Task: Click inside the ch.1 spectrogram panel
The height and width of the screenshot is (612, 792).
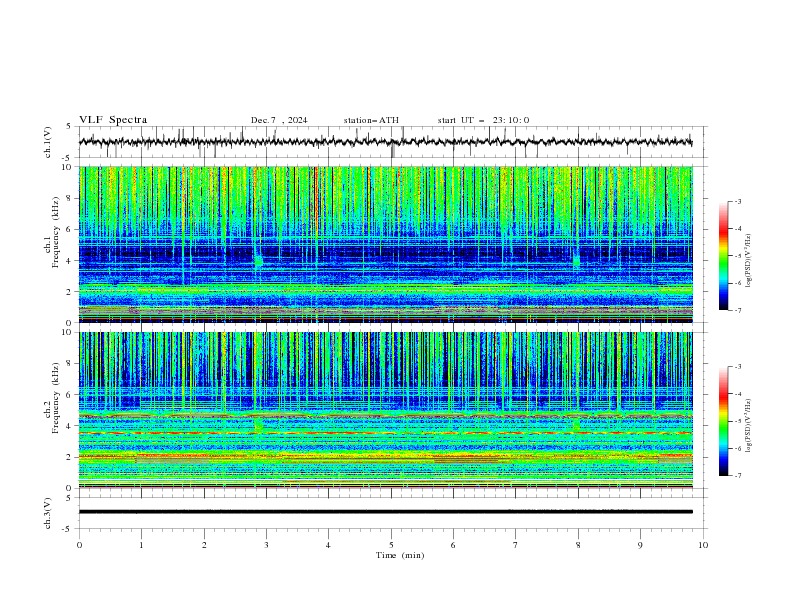Action: pyautogui.click(x=385, y=244)
